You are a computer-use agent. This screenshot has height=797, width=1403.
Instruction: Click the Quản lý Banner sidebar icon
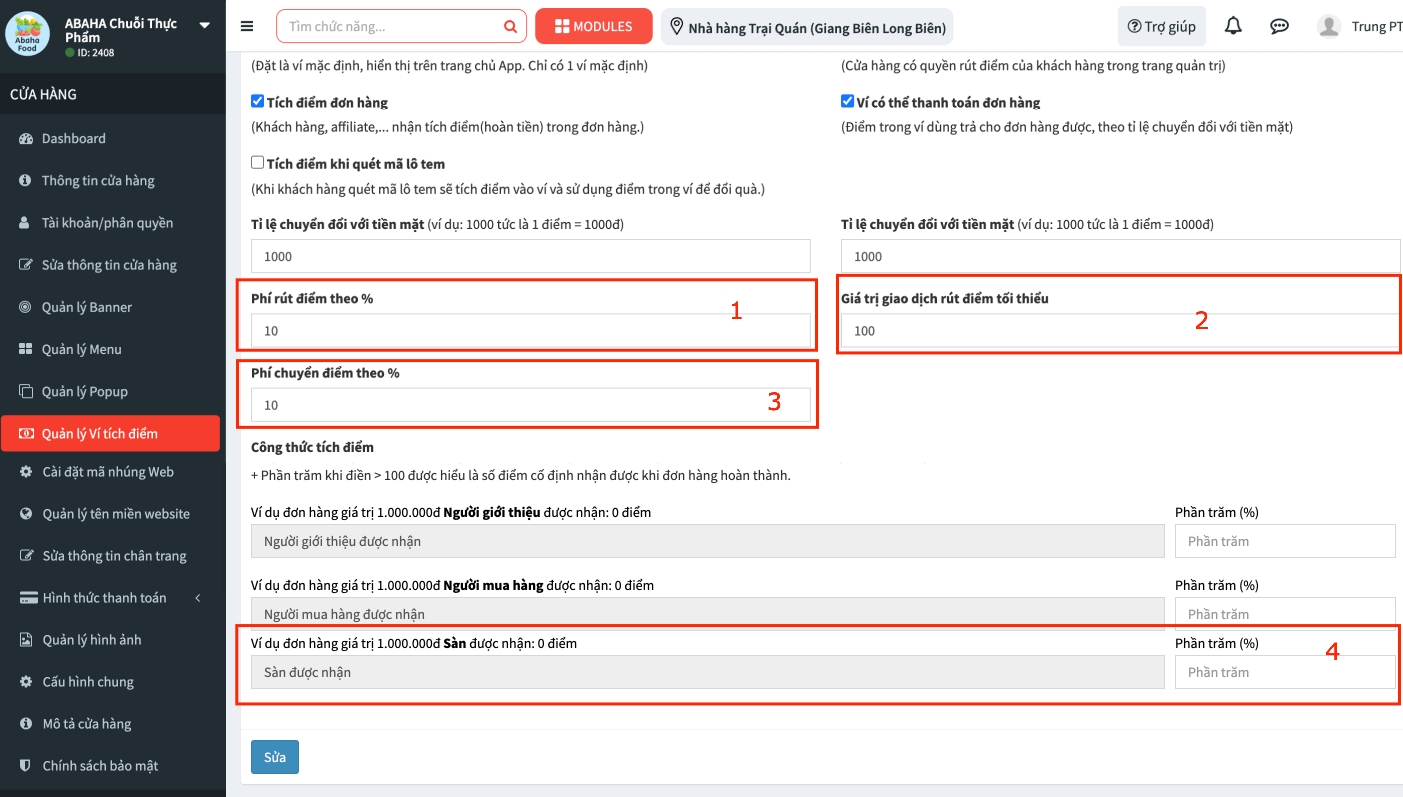(26, 307)
